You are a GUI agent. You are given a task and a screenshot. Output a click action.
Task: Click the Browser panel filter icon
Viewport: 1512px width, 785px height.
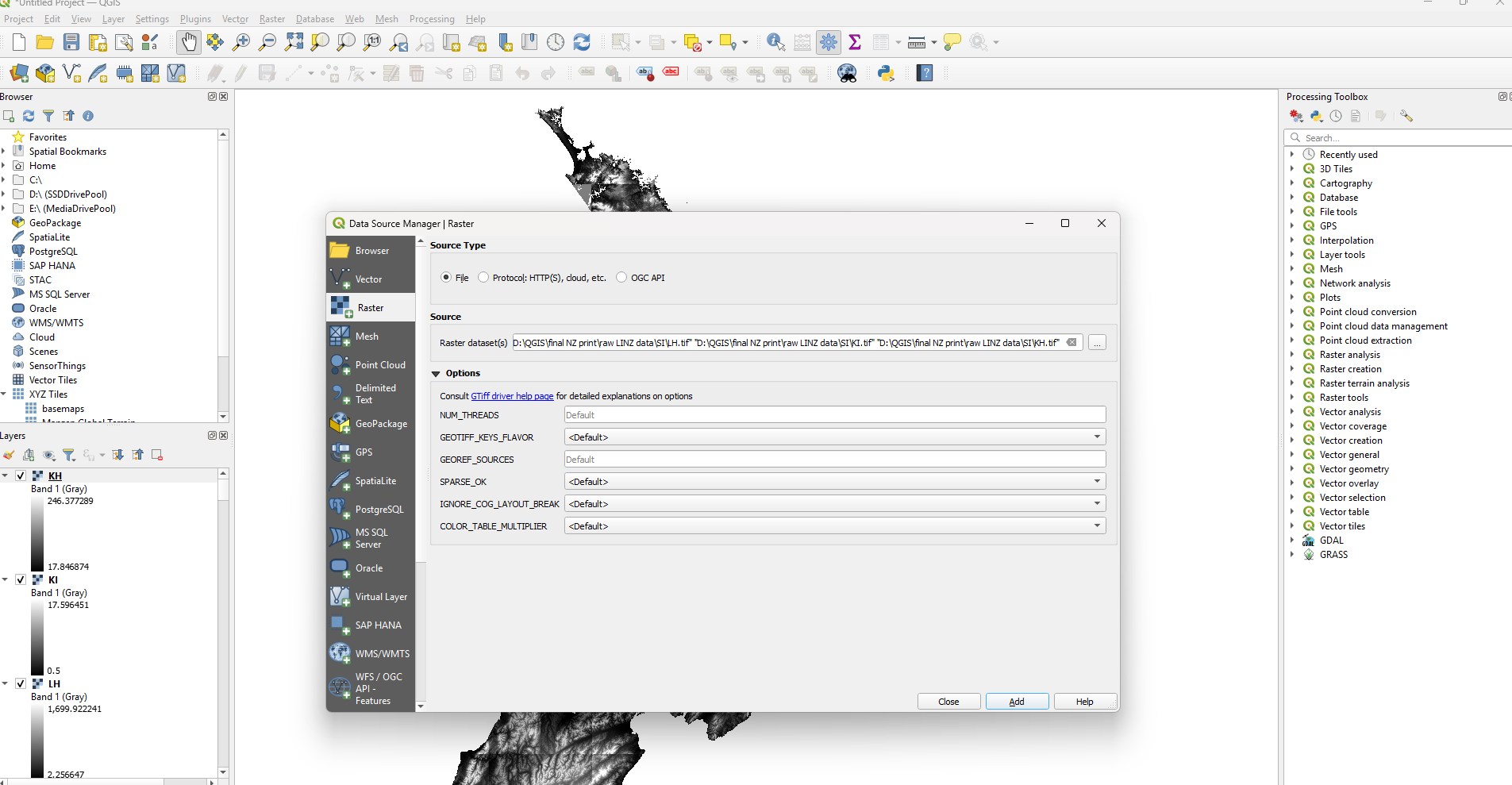[48, 116]
